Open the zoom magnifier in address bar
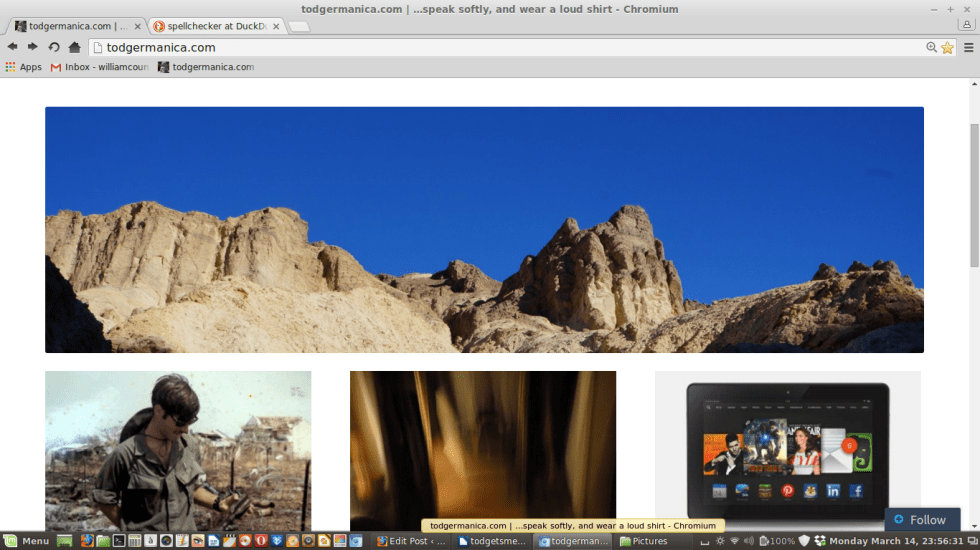Image resolution: width=980 pixels, height=550 pixels. (931, 48)
